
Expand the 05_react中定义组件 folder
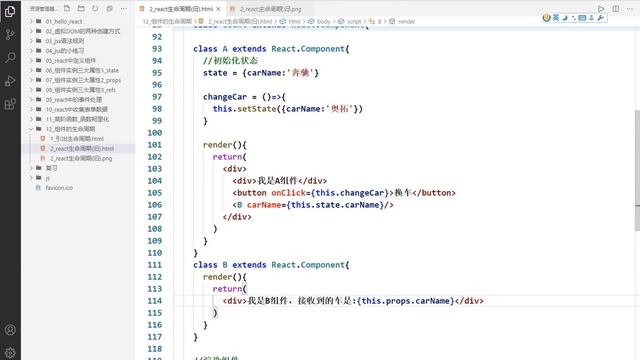(78, 60)
